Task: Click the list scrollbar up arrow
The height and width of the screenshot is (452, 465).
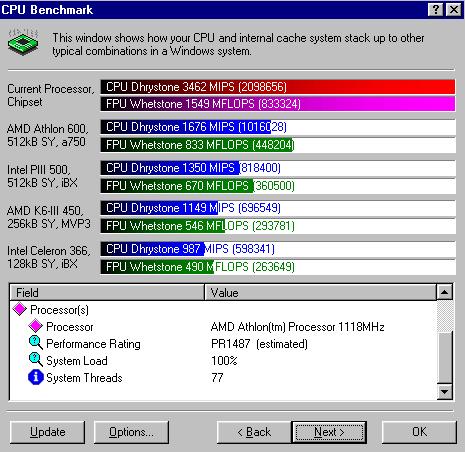Action: click(444, 292)
